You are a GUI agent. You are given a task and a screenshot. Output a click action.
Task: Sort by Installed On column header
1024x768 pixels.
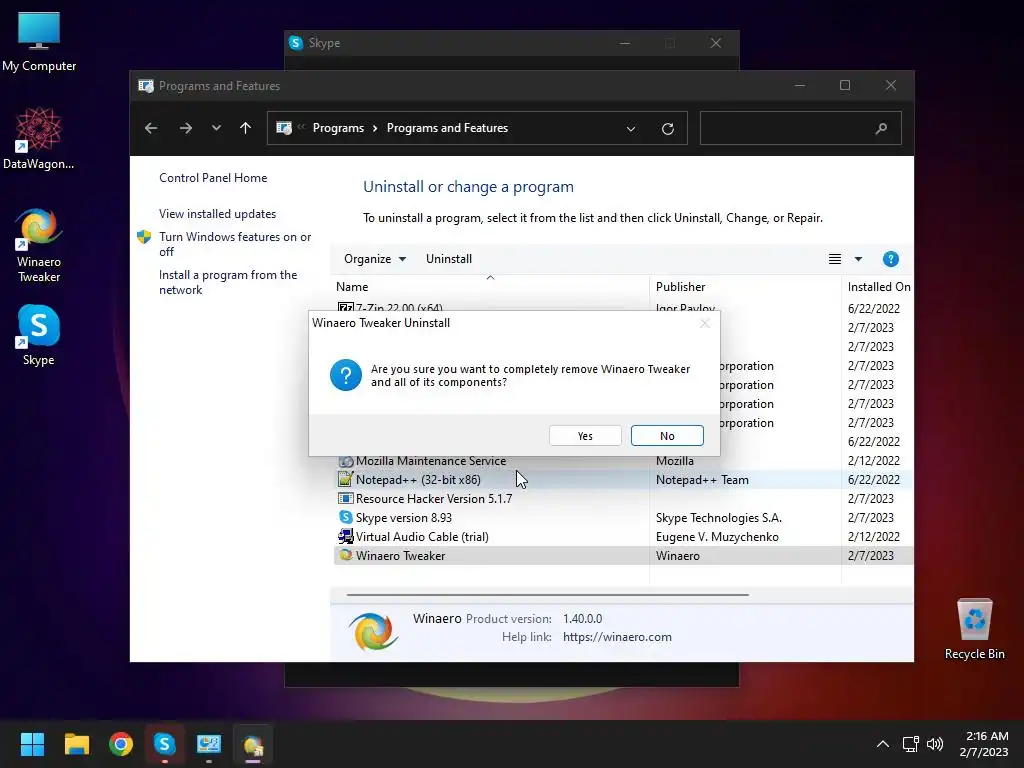[x=879, y=287]
